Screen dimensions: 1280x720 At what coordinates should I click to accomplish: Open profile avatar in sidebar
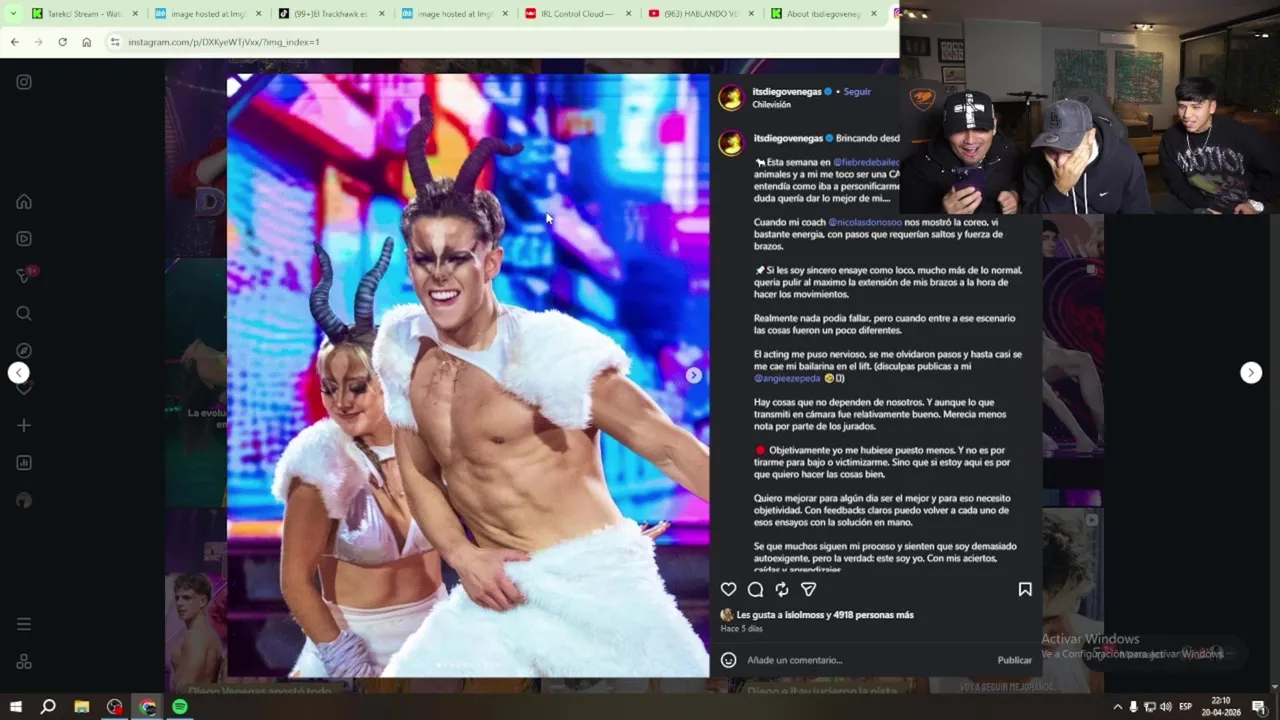[24, 500]
